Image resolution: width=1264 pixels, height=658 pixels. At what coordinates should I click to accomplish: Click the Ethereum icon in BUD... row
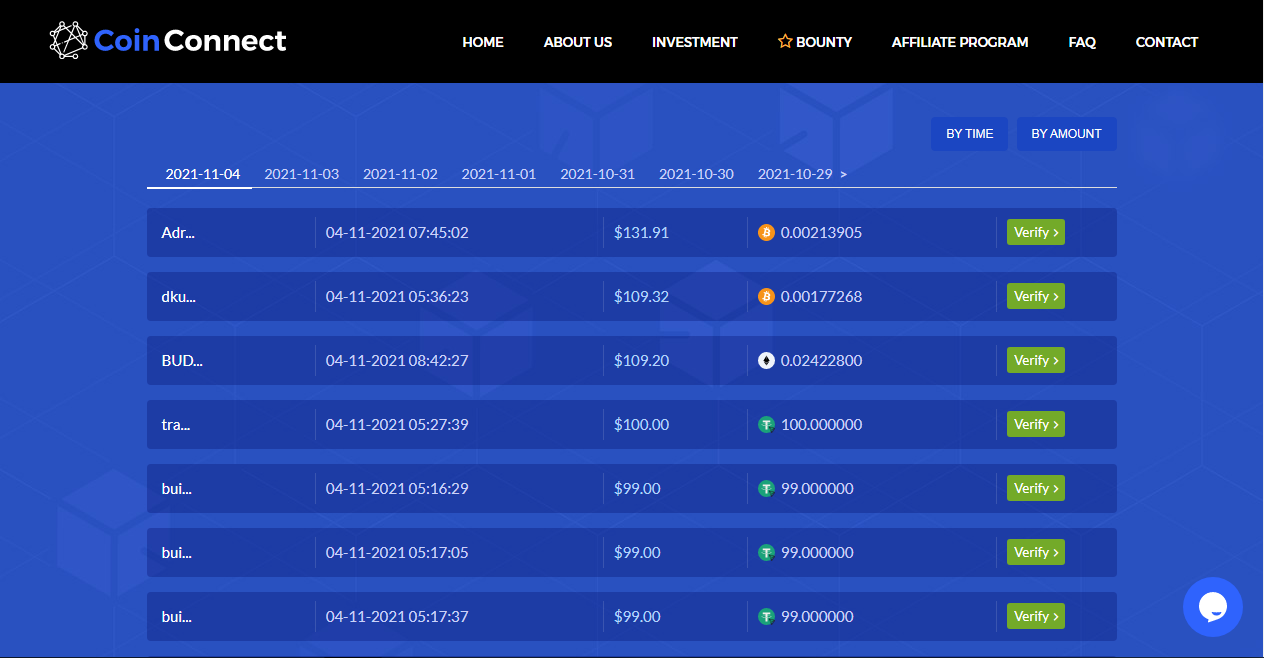(766, 360)
